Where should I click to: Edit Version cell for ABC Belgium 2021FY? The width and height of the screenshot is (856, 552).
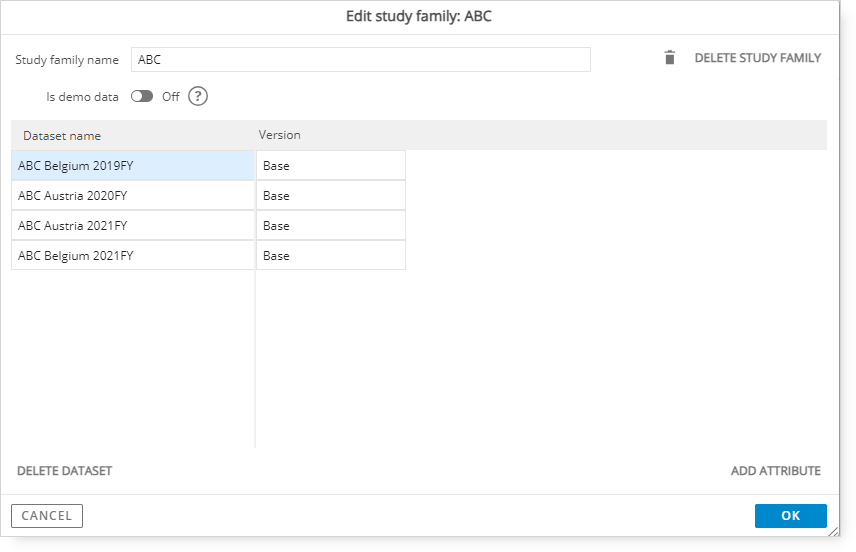pos(331,256)
